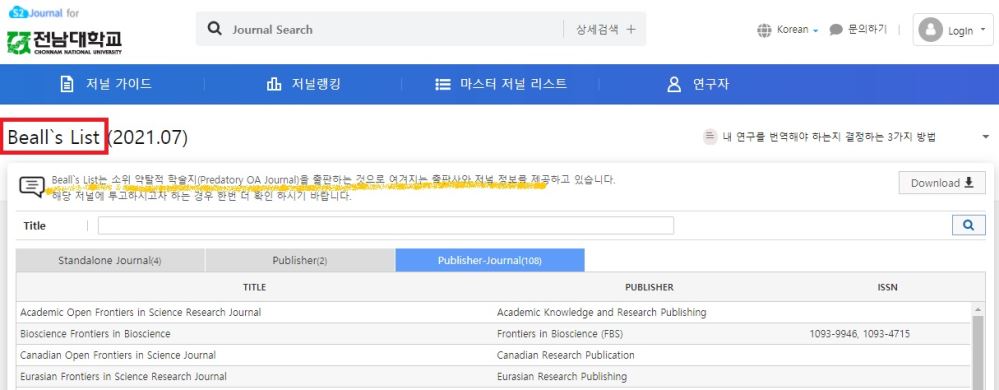Click the round icon beside the article banner
This screenshot has height=390, width=999.
tap(710, 137)
